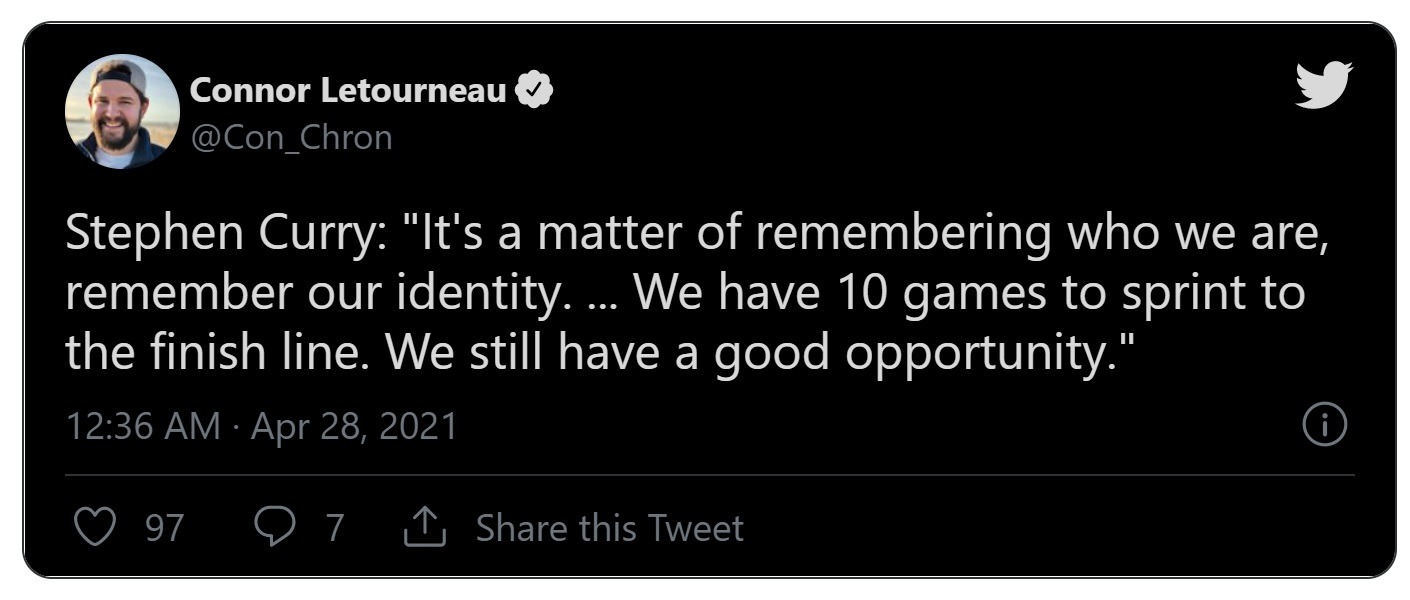This screenshot has width=1410, height=600.
Task: Open the info circle icon
Action: click(x=1326, y=426)
